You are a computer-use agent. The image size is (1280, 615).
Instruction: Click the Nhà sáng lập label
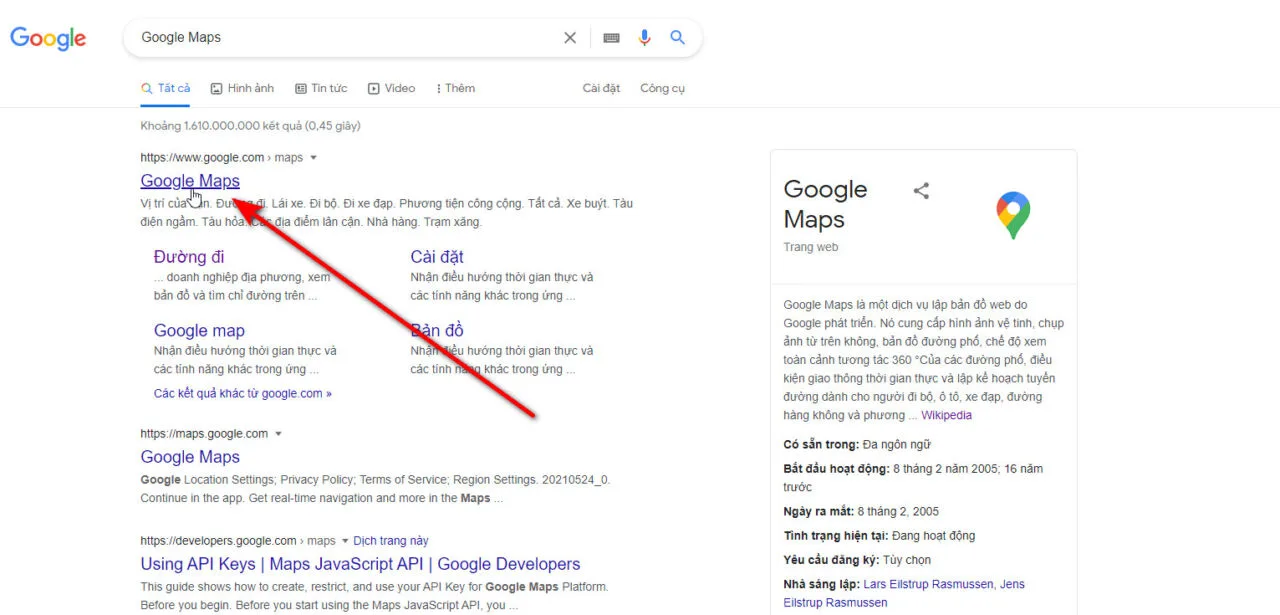coord(822,584)
